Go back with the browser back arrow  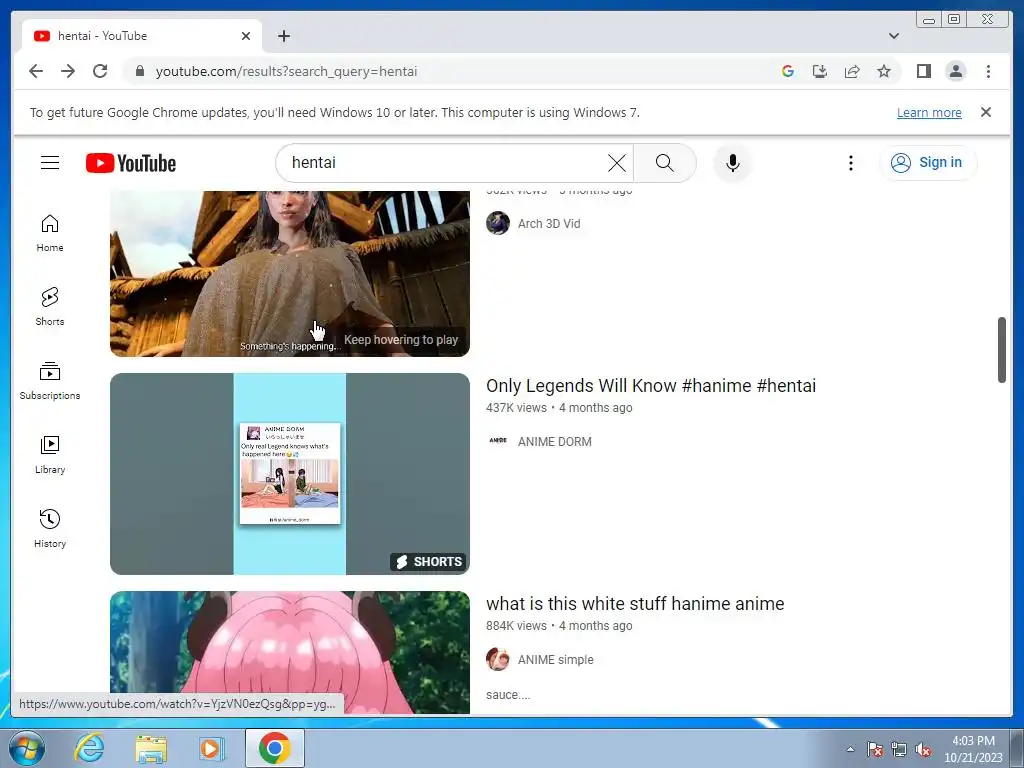(x=36, y=71)
